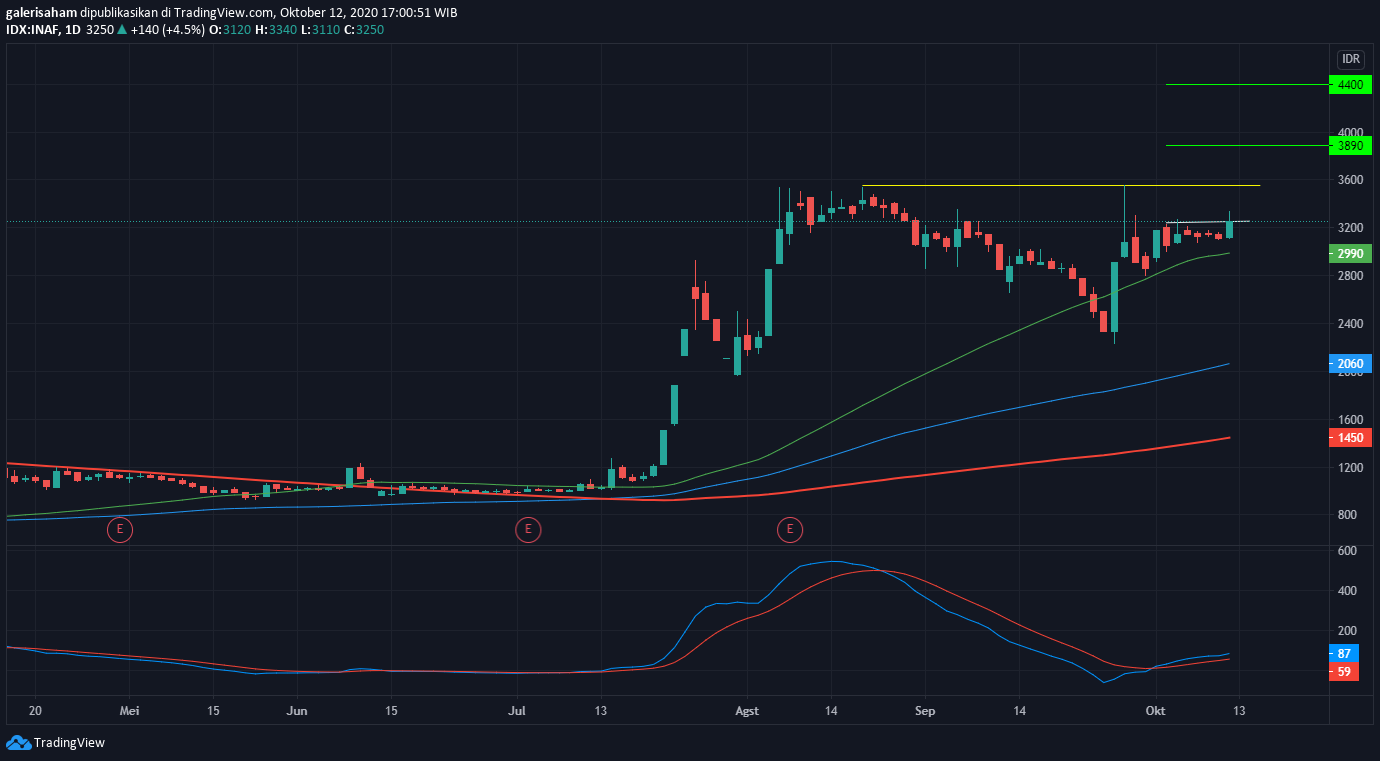Click the green 2990 moving average label
The height and width of the screenshot is (761, 1380).
1350,254
